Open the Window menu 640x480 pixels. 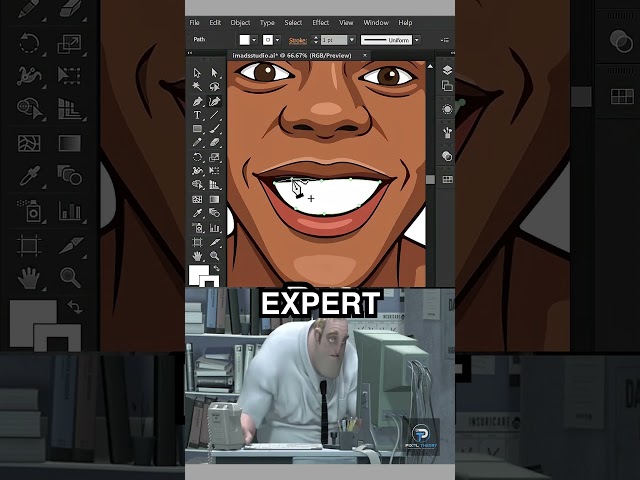[x=376, y=22]
